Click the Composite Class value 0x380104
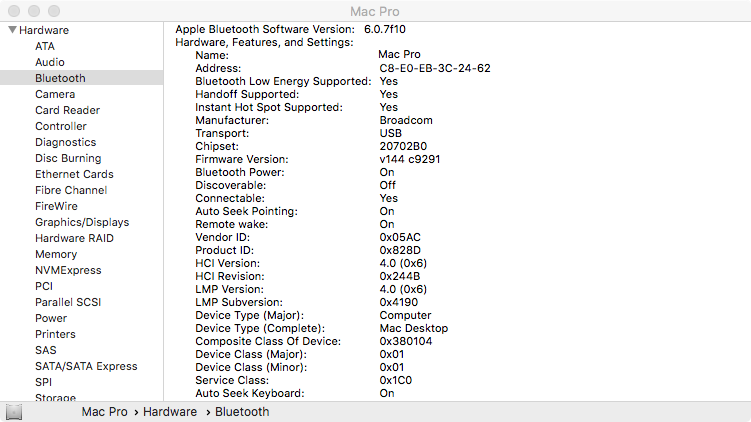Screen dimensions: 751x422 click(x=406, y=341)
